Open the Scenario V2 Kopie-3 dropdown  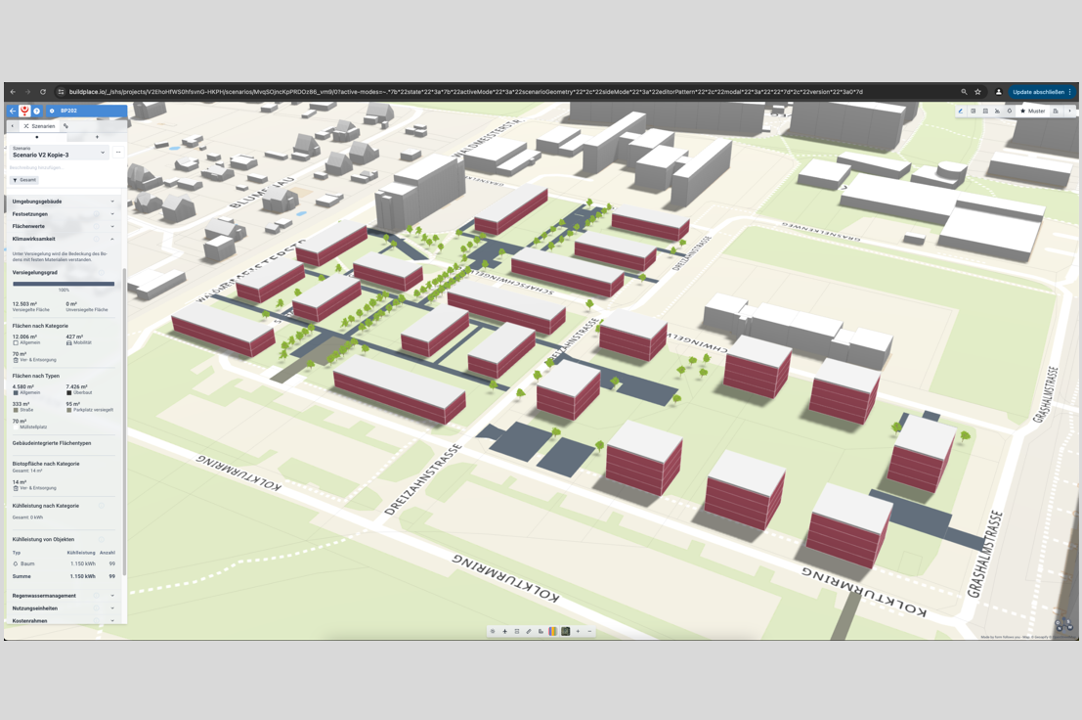click(59, 152)
